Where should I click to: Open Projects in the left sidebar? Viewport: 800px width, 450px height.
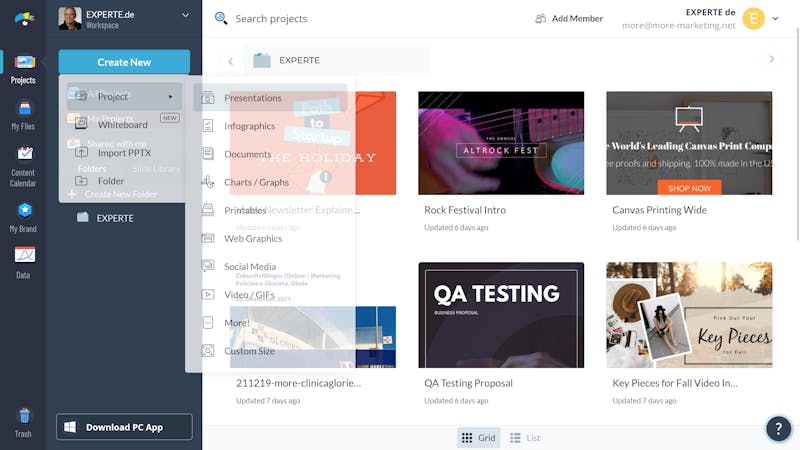[23, 69]
